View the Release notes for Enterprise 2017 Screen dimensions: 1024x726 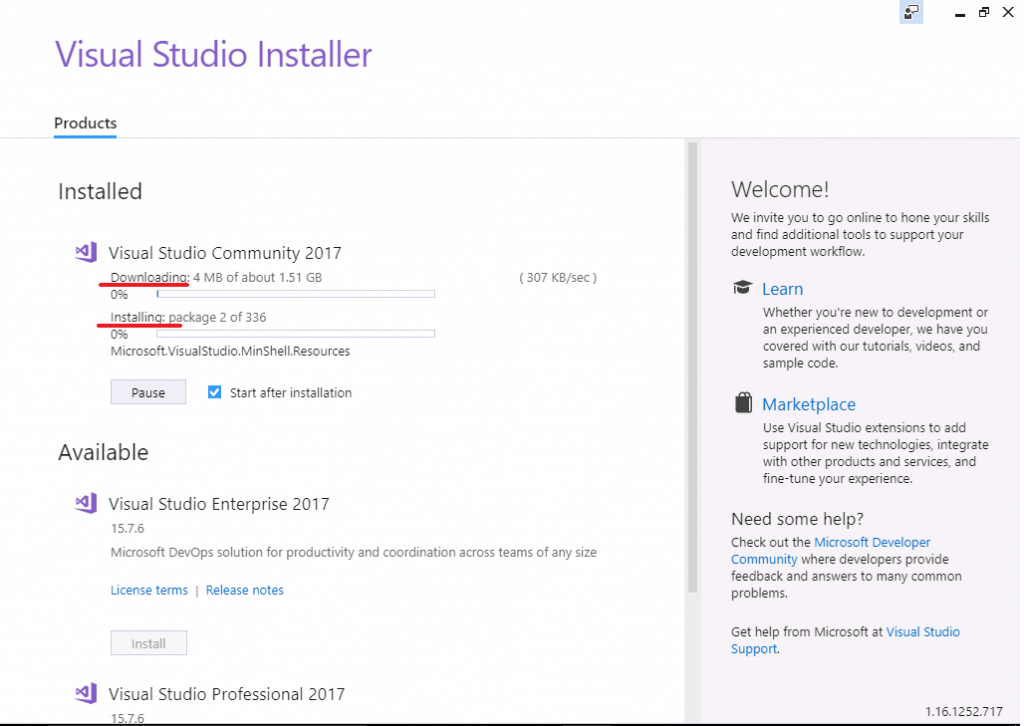(244, 590)
